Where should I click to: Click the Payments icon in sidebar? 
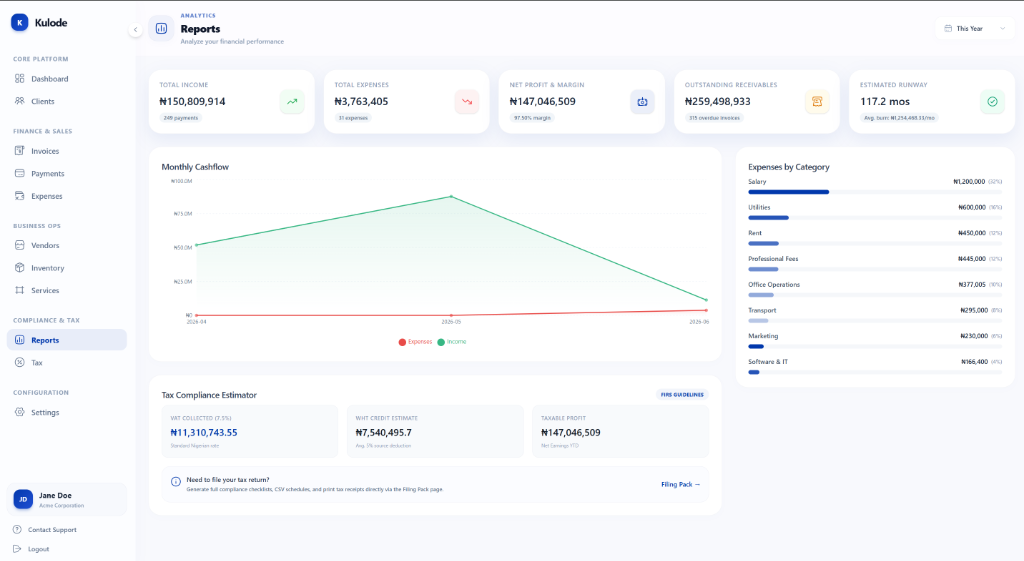pos(20,174)
